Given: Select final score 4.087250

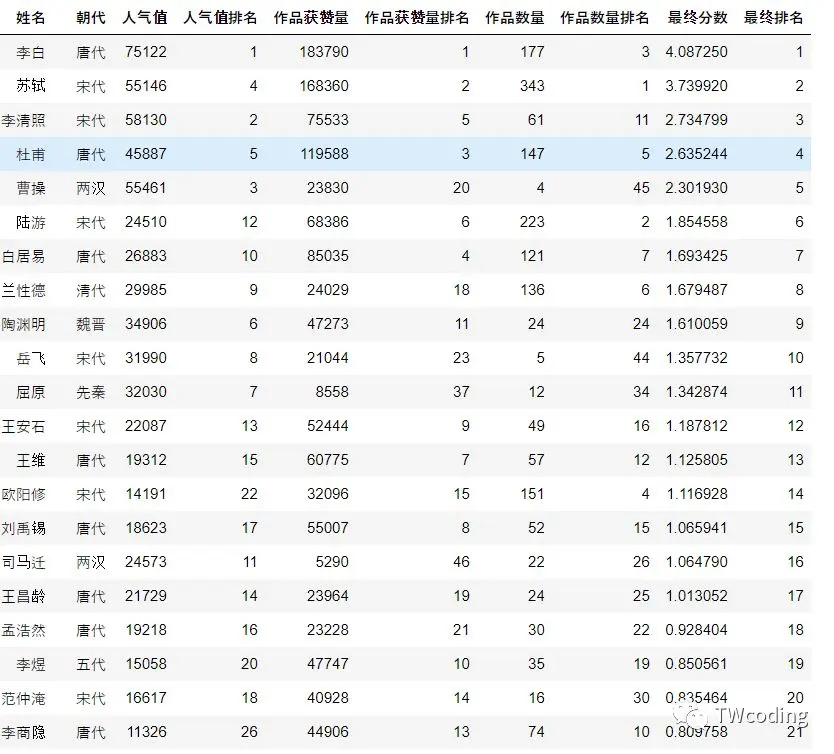Looking at the screenshot, I should 696,52.
